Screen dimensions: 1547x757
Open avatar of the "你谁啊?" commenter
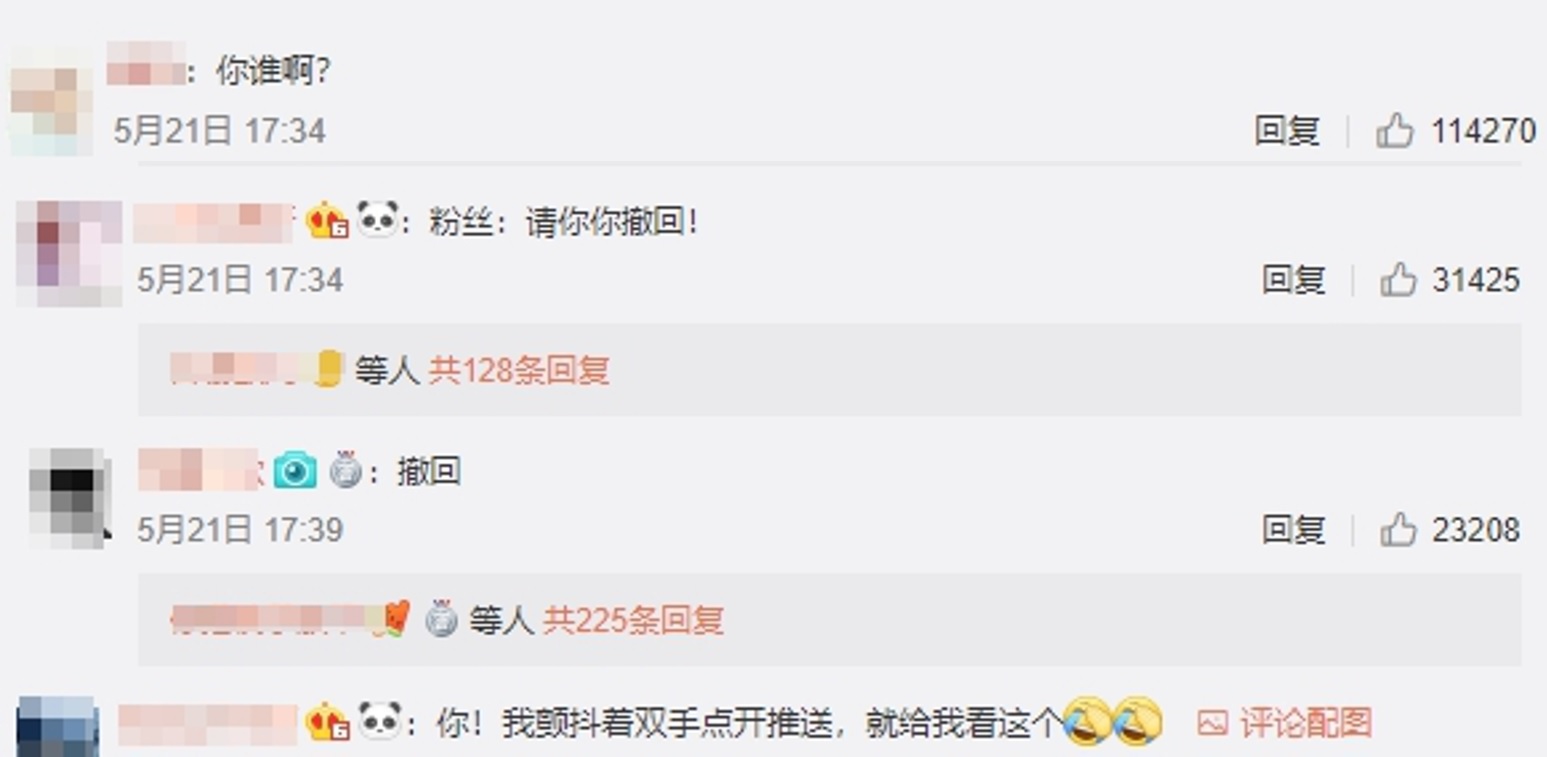[x=52, y=100]
